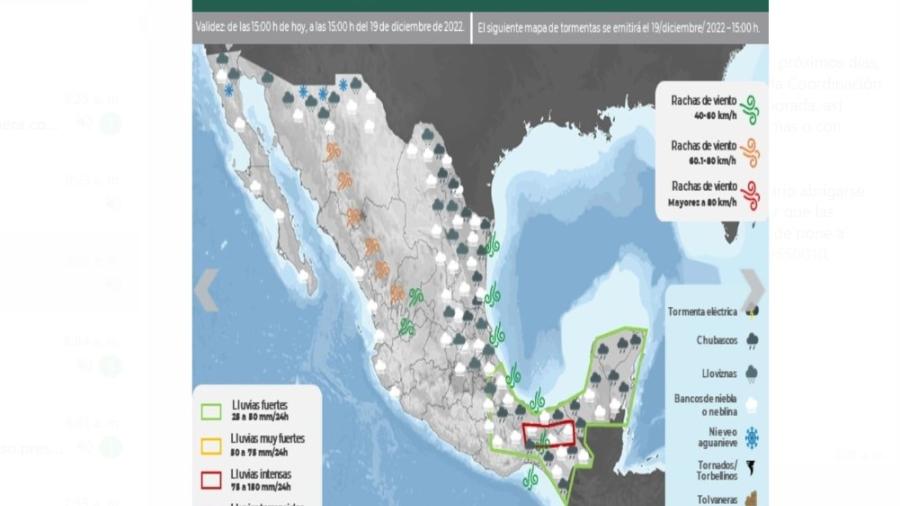900x506 pixels.
Task: Click the 'El siguiente mapa de tormentas' notice
Action: click(619, 27)
